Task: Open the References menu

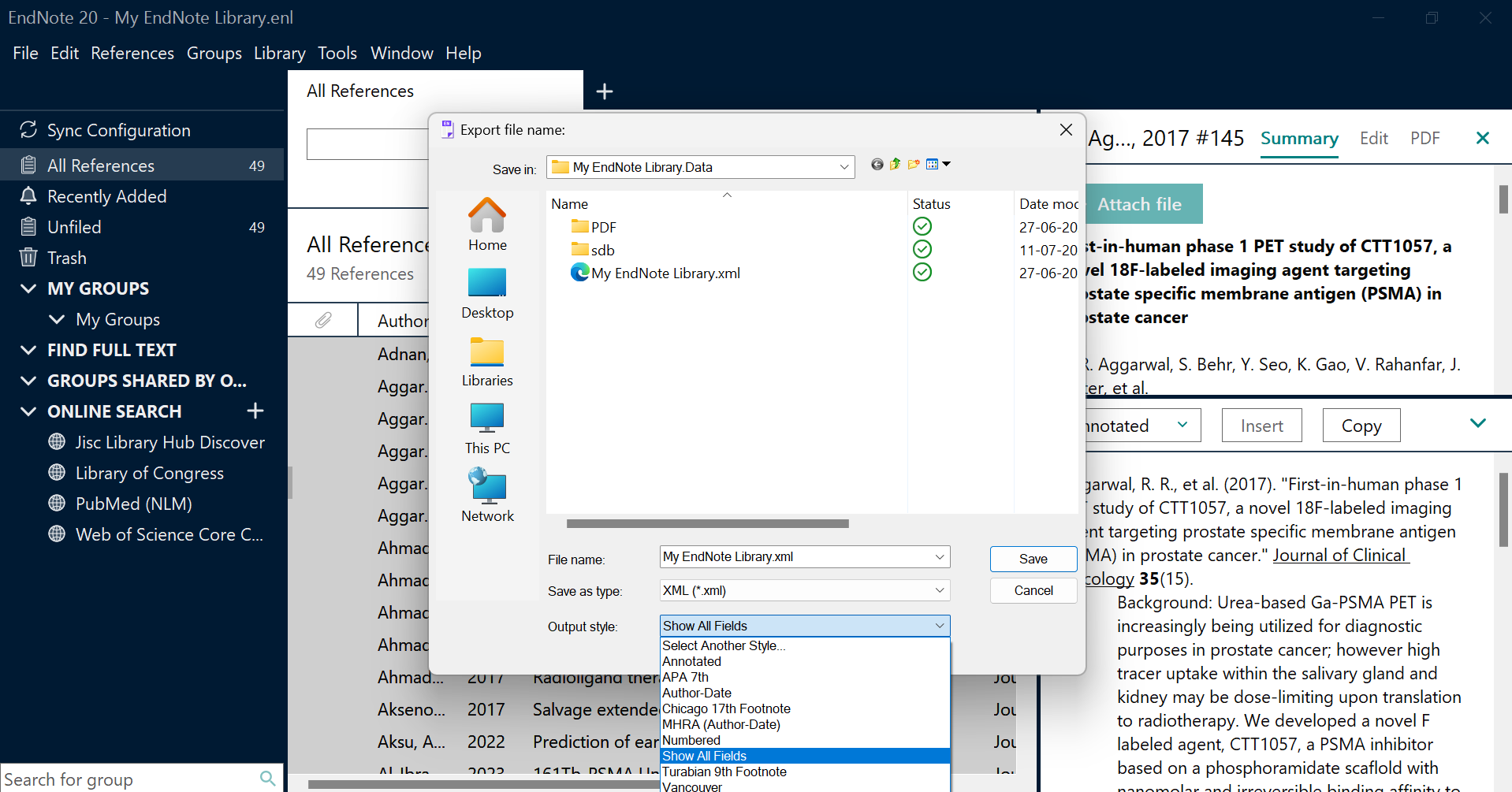Action: pyautogui.click(x=132, y=53)
